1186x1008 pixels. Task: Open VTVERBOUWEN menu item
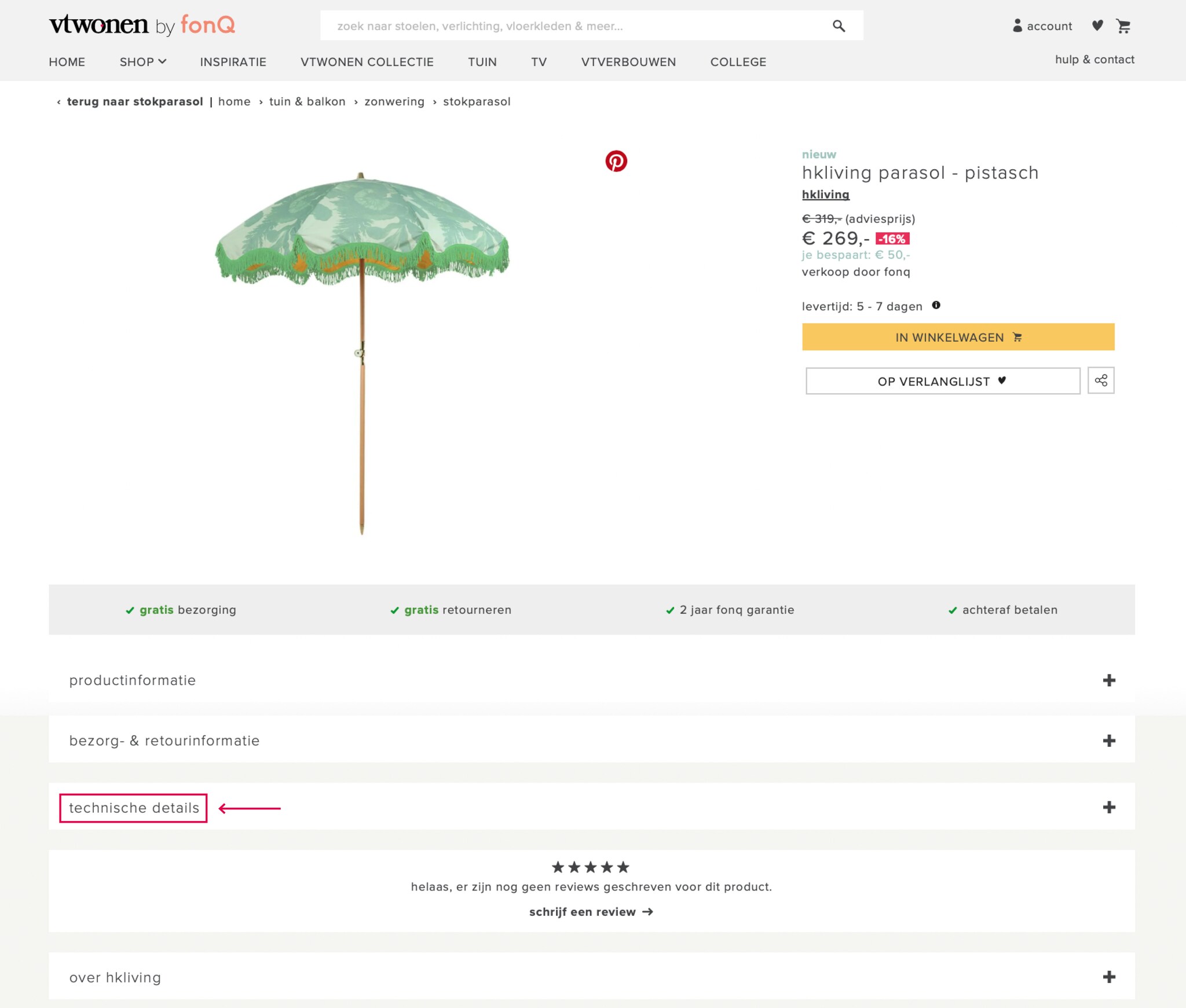[628, 62]
